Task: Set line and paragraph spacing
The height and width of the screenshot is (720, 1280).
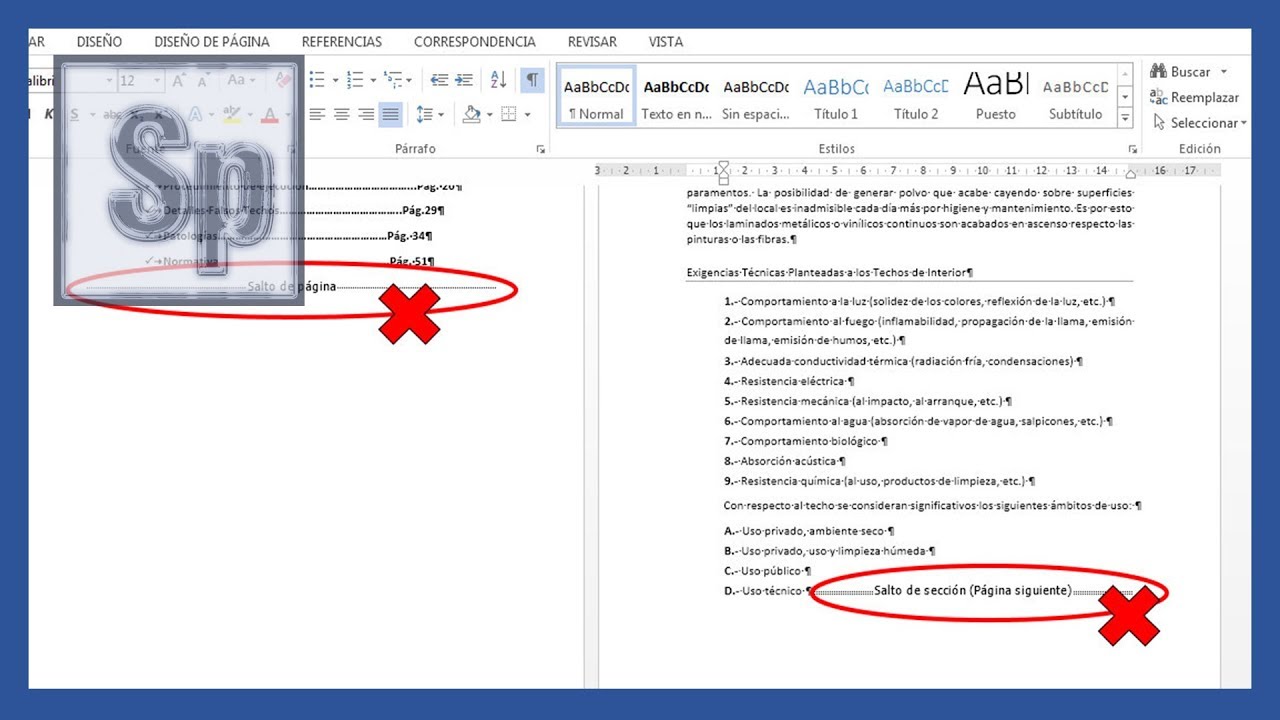Action: [424, 115]
